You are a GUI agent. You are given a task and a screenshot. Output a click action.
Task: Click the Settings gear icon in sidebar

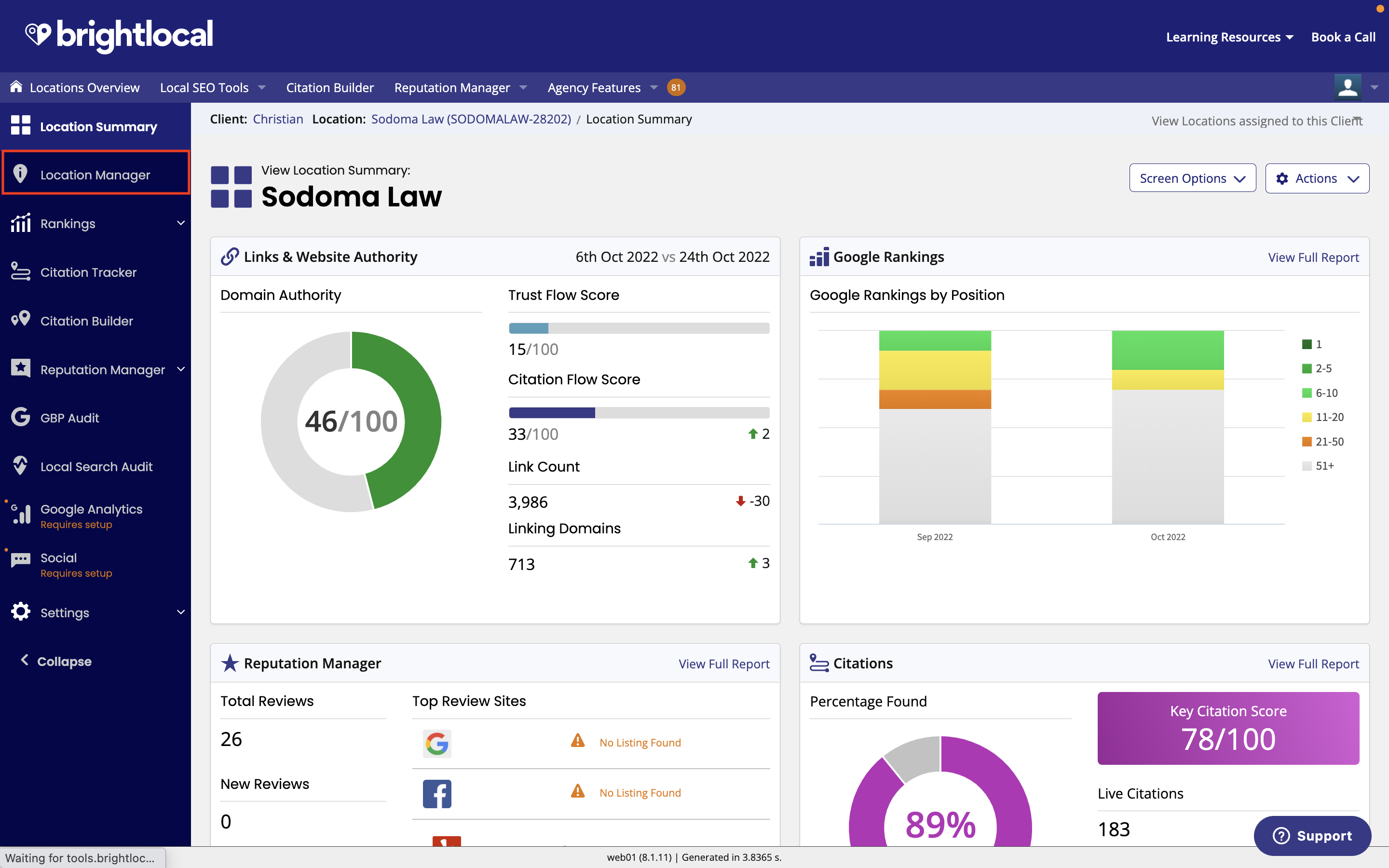click(21, 611)
